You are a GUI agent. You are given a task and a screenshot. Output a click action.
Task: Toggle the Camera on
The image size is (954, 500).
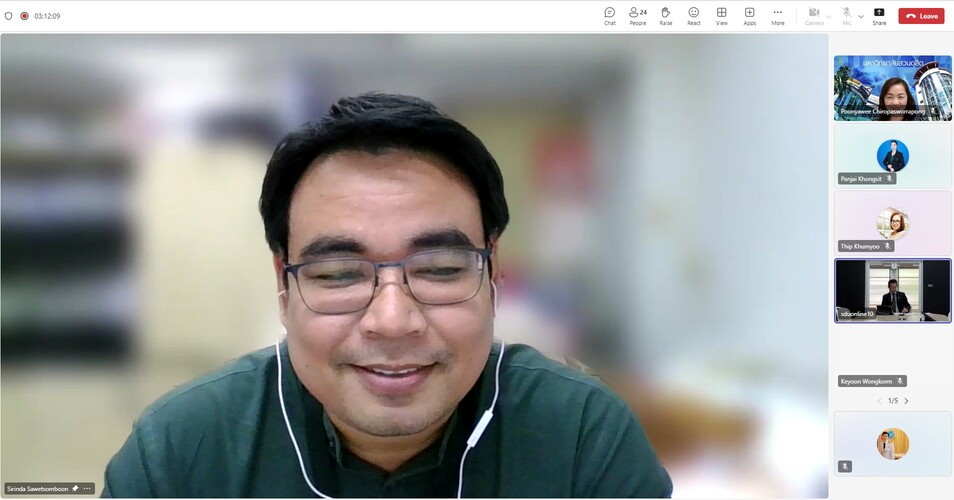click(x=814, y=15)
